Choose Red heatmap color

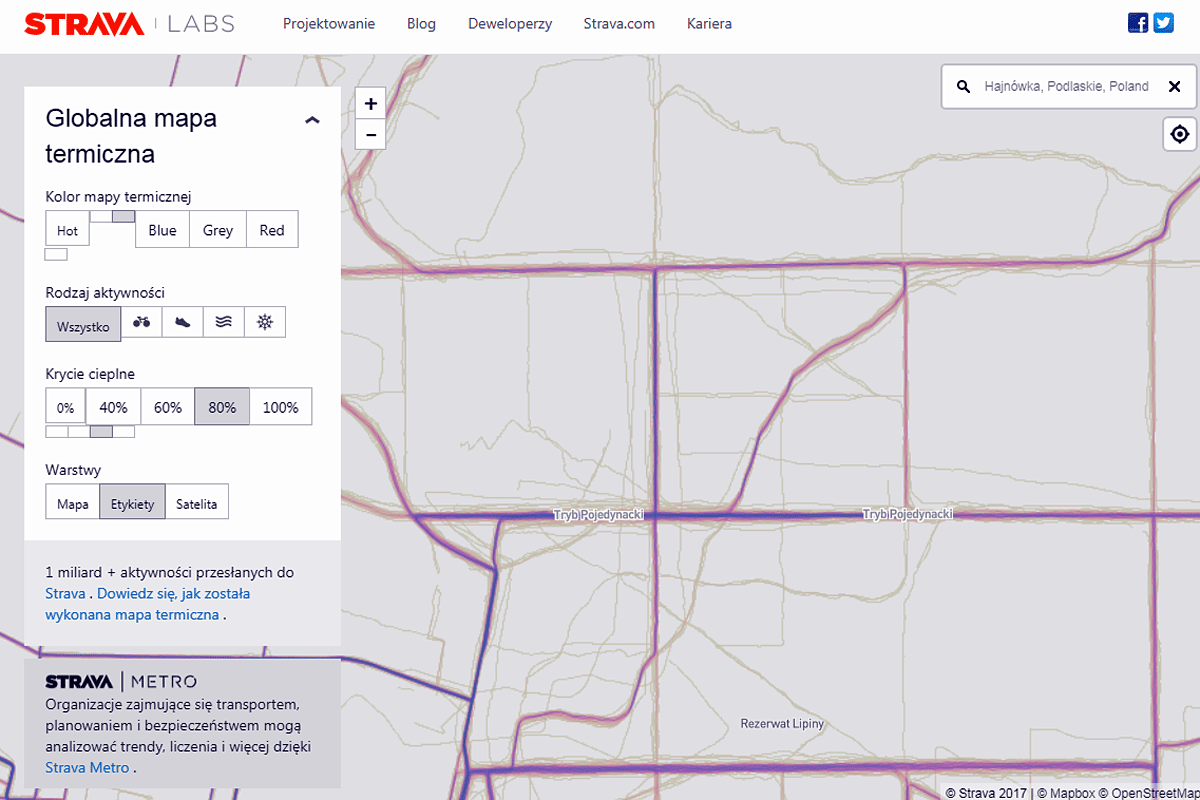[272, 230]
